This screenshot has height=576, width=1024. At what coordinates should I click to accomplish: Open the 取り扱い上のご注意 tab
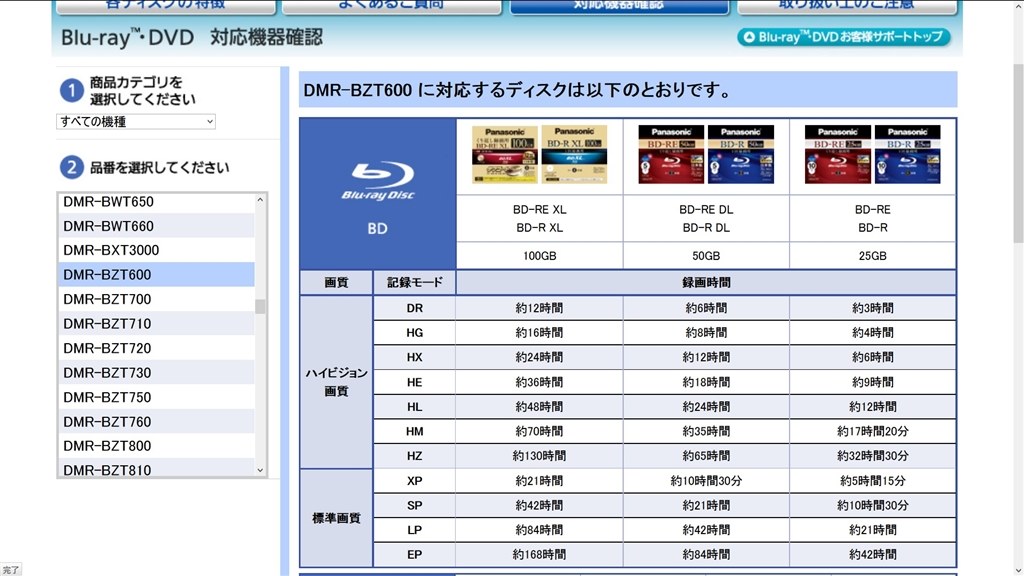click(x=846, y=6)
